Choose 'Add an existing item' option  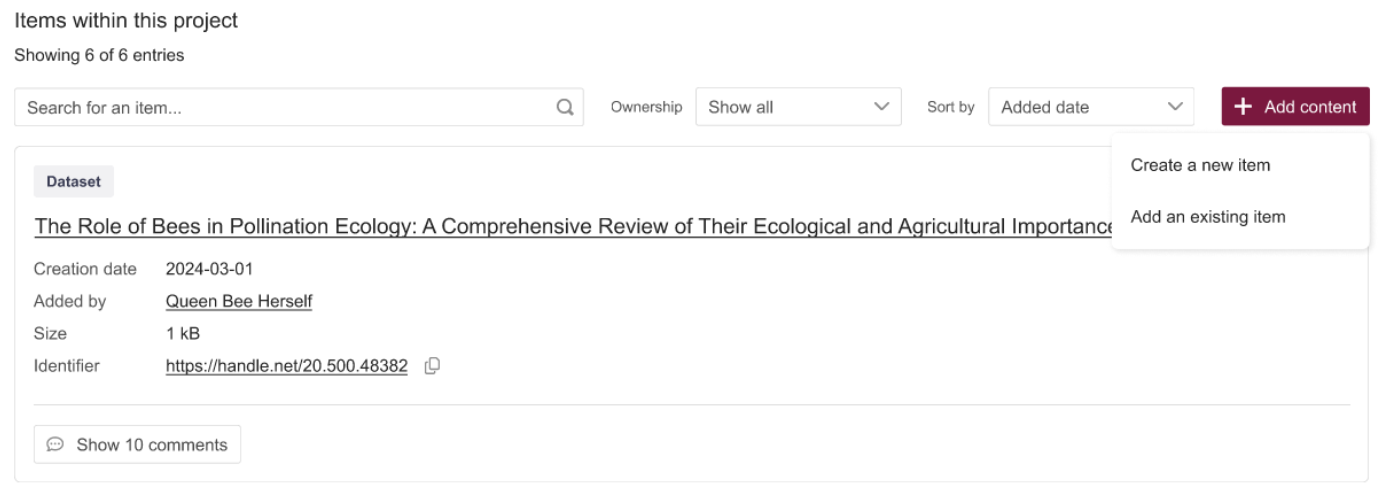coord(1207,217)
